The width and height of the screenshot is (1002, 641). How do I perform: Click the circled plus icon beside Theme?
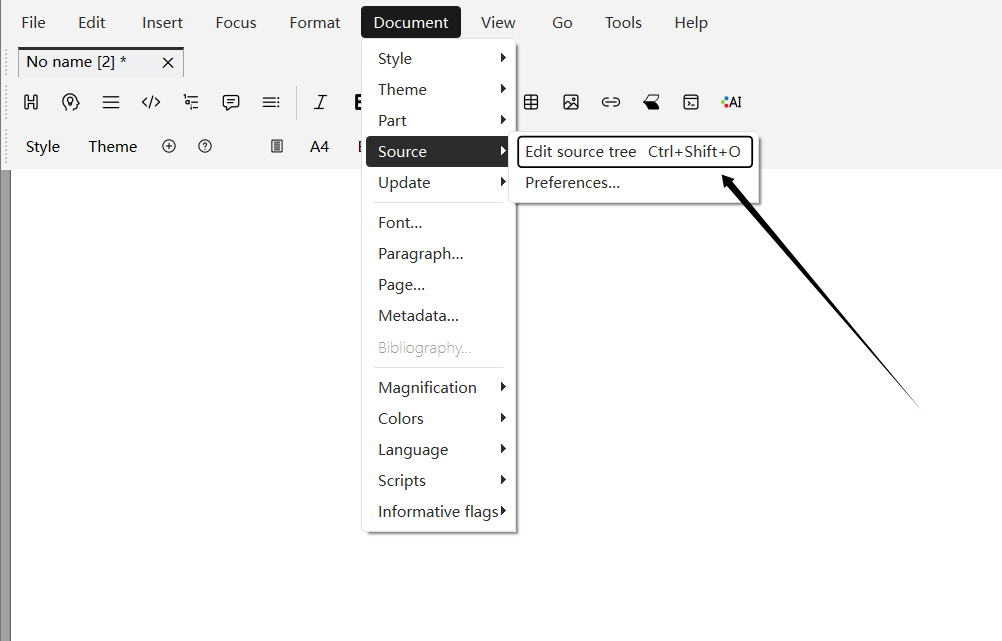169,146
